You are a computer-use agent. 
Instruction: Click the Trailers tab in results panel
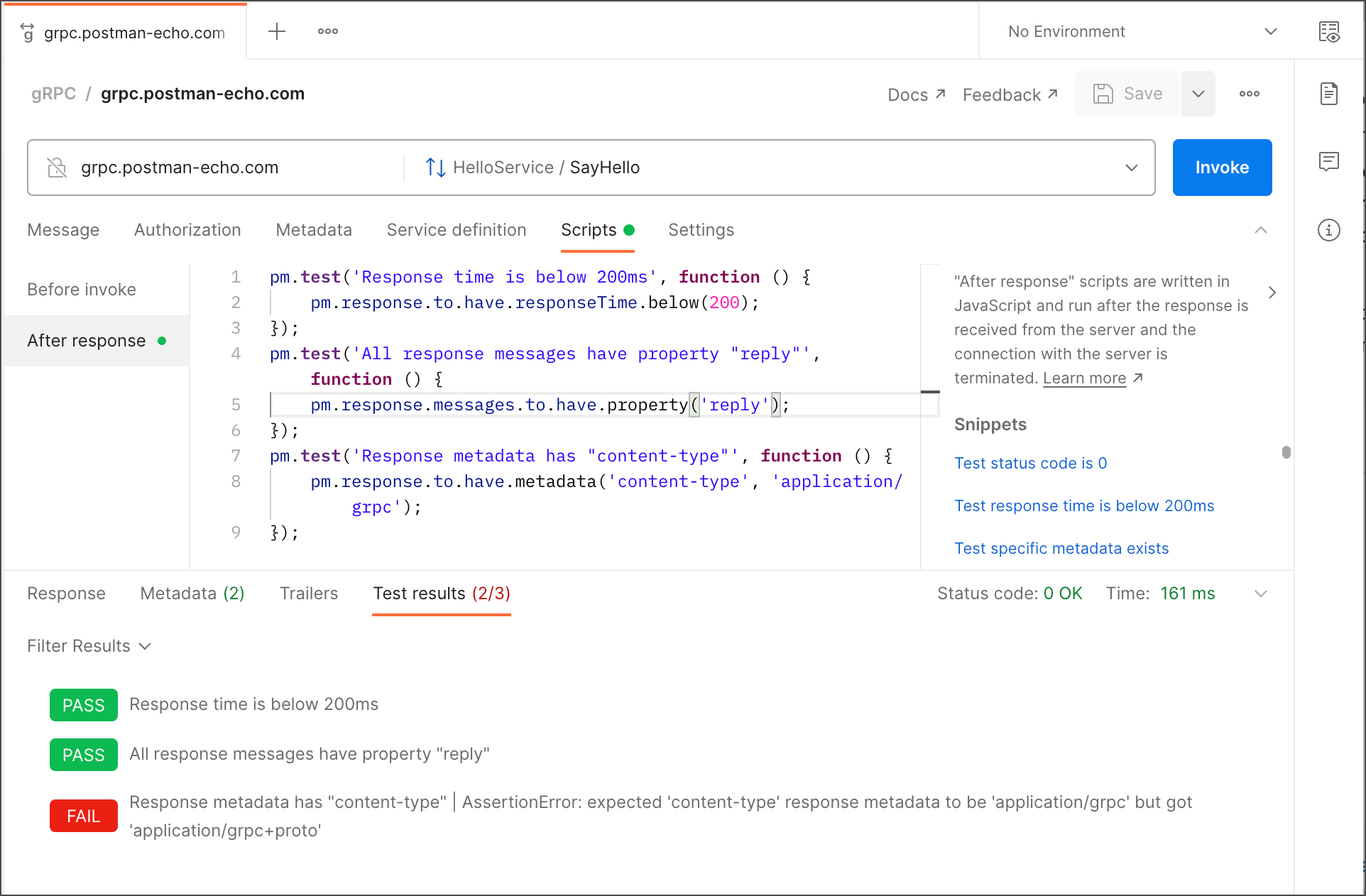pyautogui.click(x=308, y=593)
